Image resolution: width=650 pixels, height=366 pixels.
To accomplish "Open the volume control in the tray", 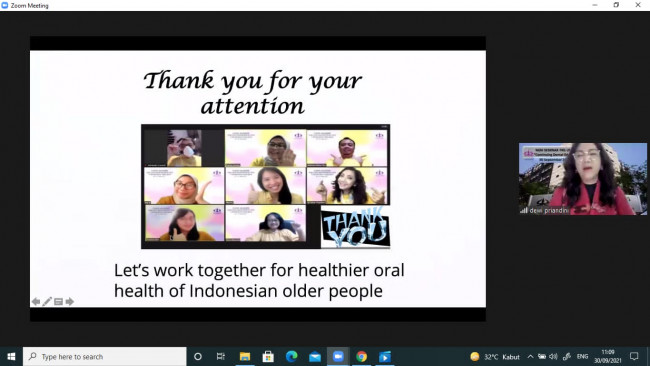I will point(553,356).
